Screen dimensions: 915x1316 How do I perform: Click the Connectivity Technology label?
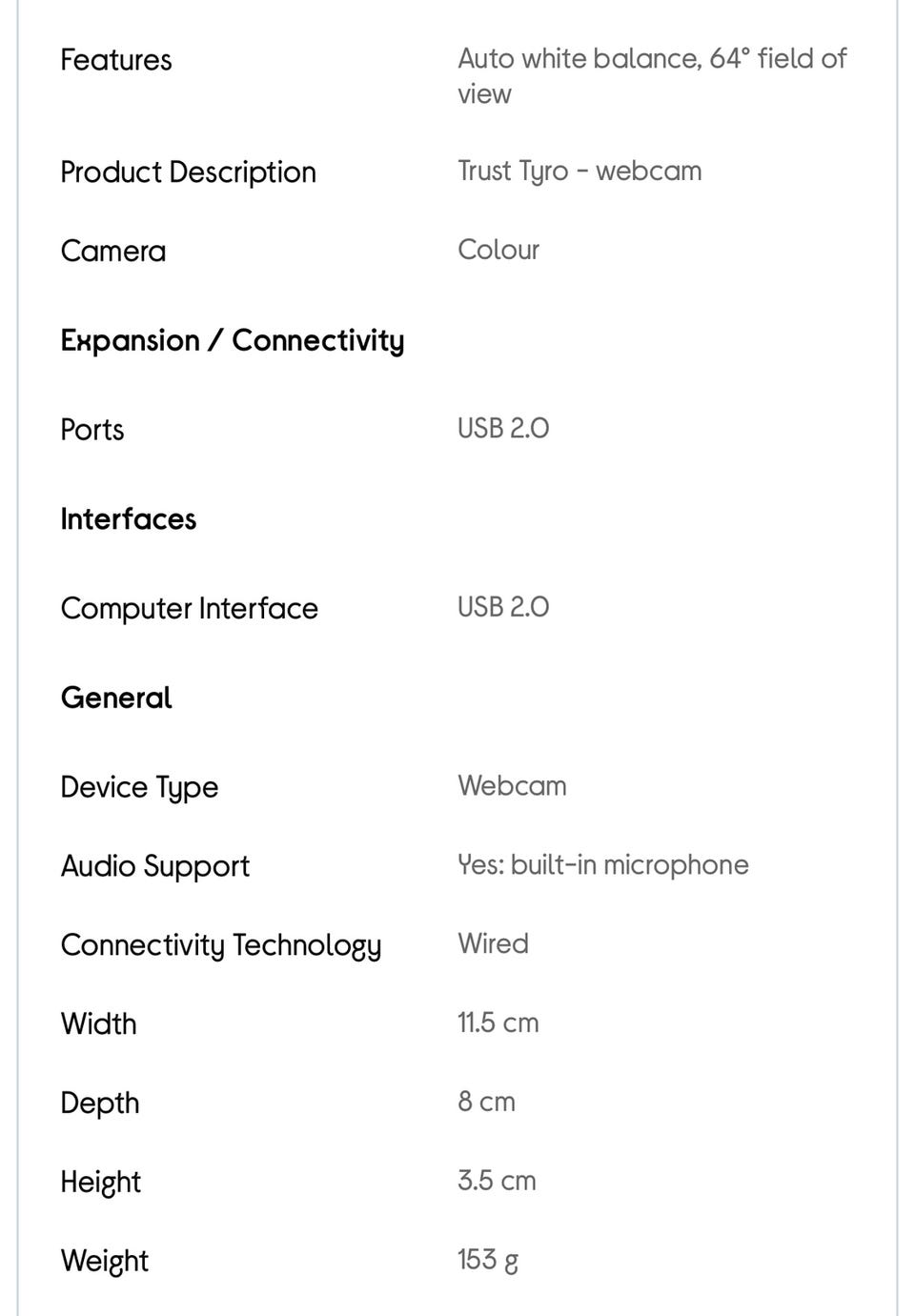(x=220, y=945)
